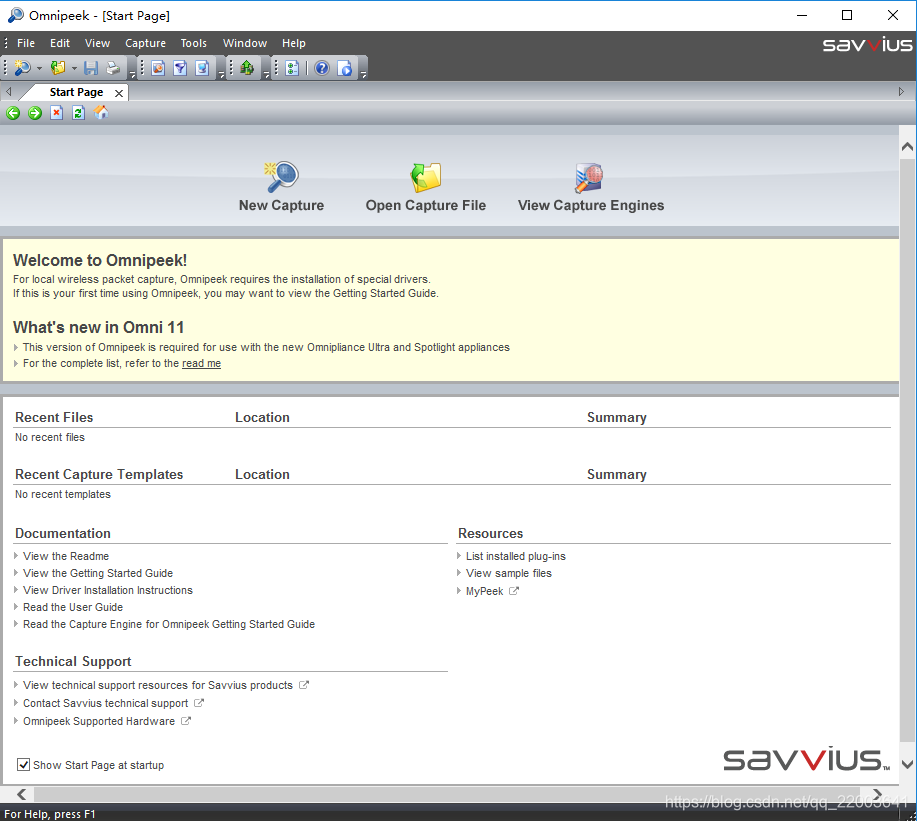
Task: Open View Driver Installation Instructions link
Action: tap(108, 590)
